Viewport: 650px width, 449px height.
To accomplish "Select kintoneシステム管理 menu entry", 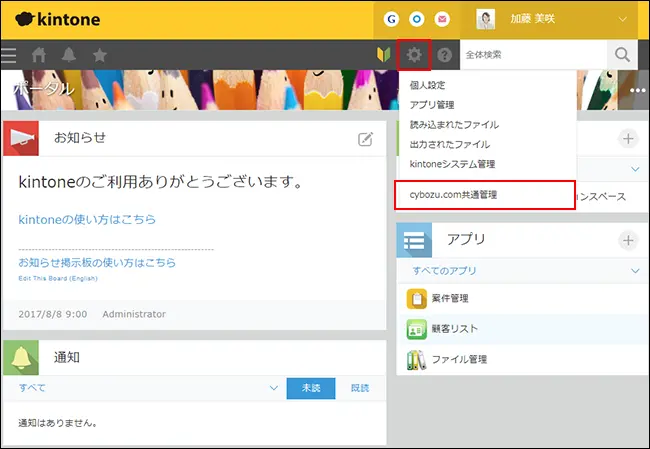I will (452, 163).
